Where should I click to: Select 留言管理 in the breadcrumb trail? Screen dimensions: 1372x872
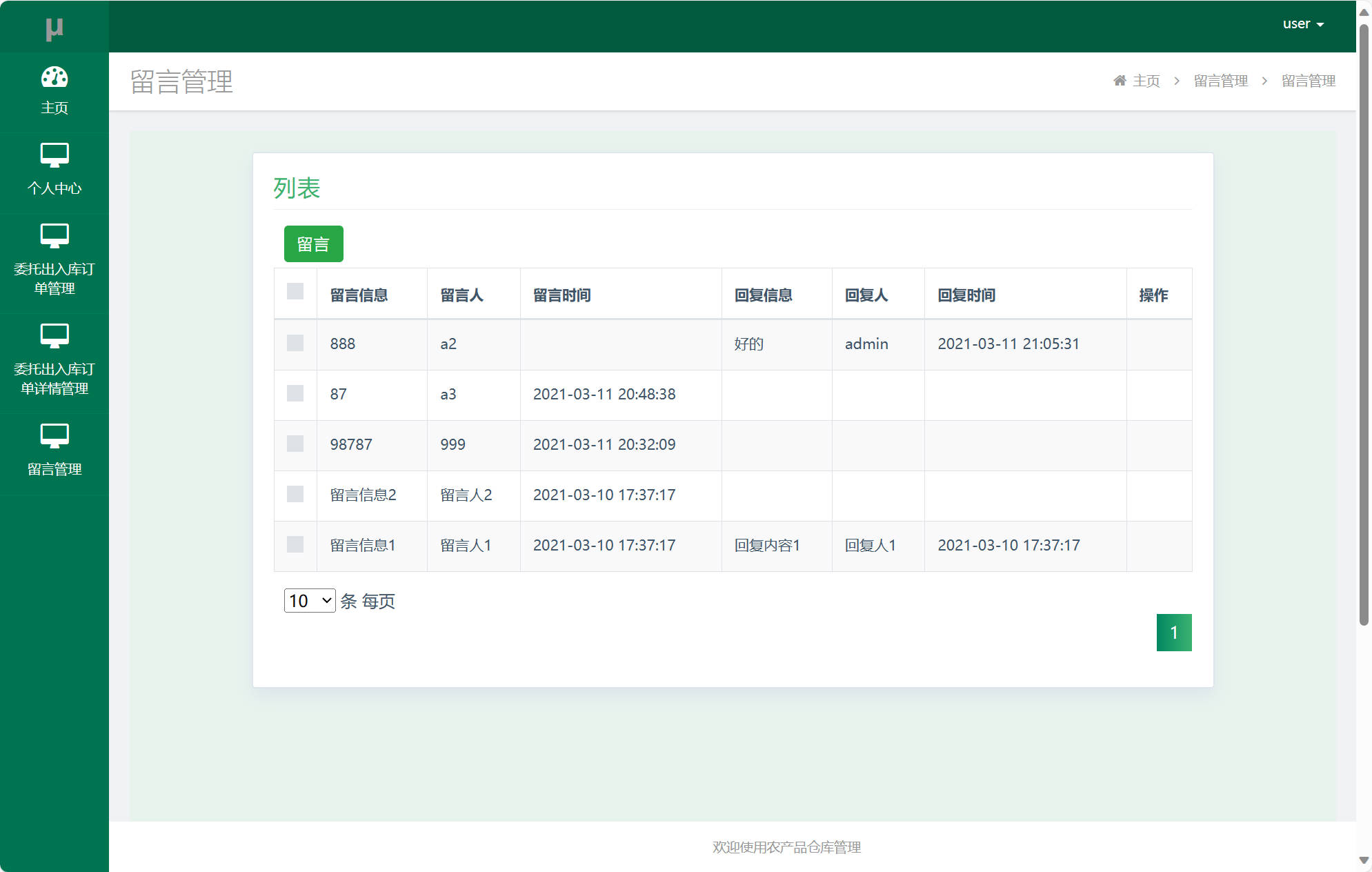pyautogui.click(x=1220, y=80)
